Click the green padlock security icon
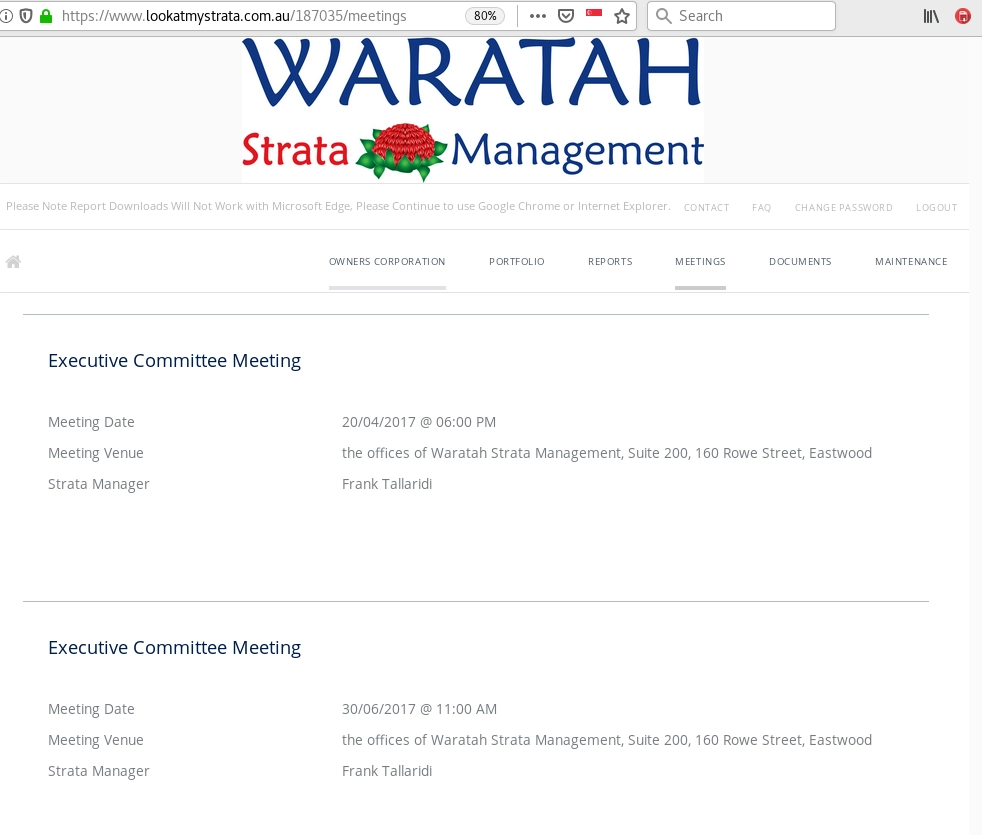The height and width of the screenshot is (835, 982). [x=46, y=16]
